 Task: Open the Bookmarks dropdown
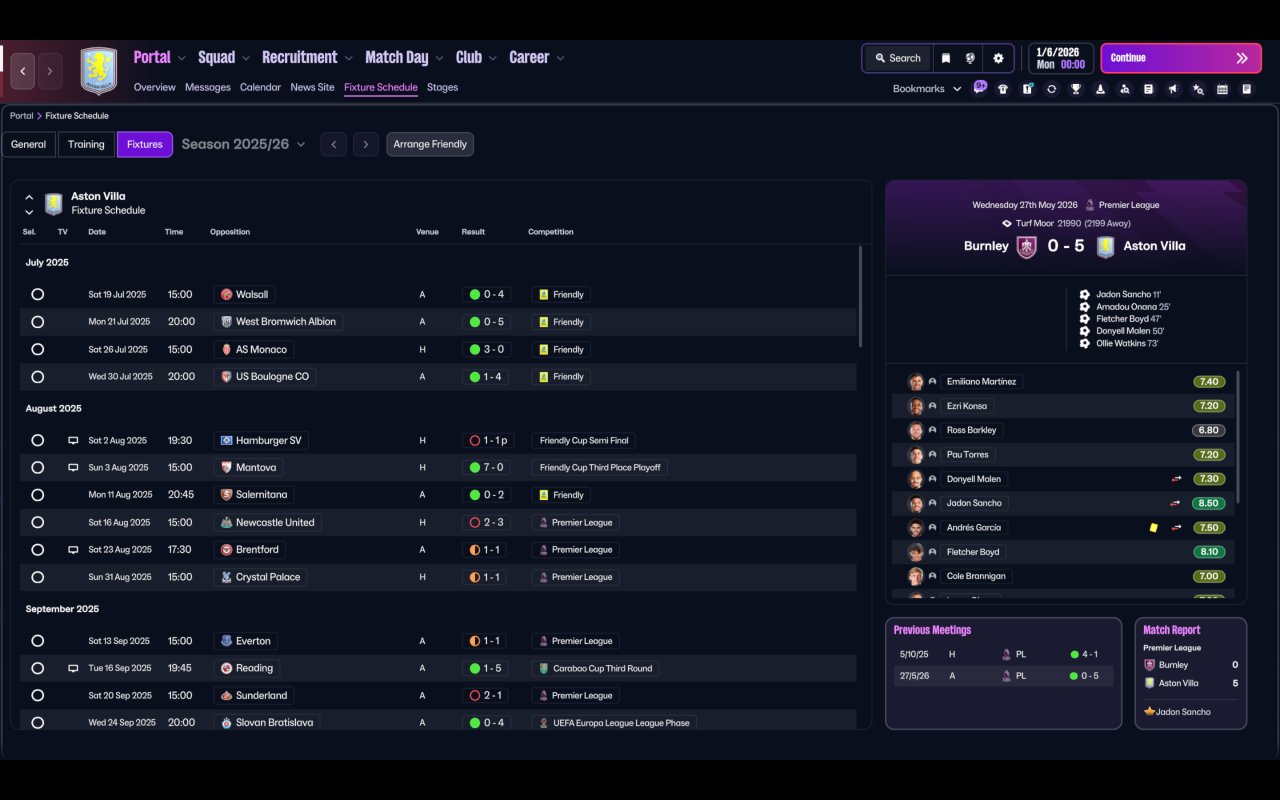[x=927, y=89]
